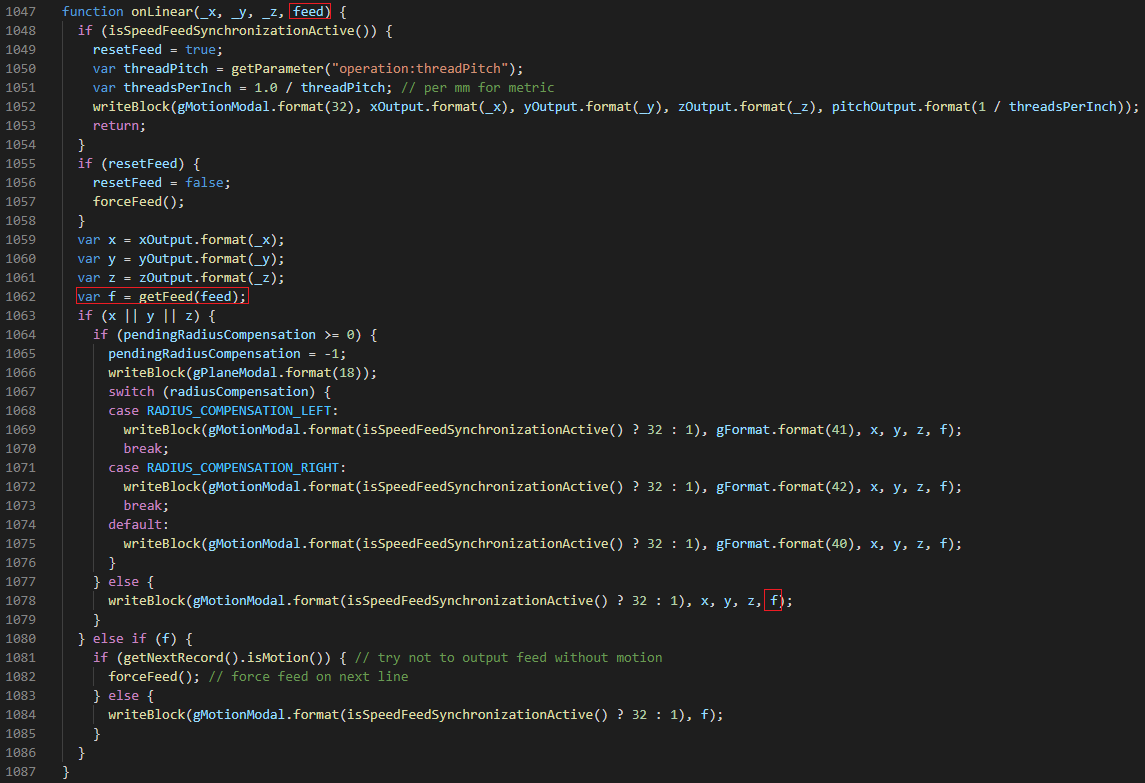Click the f argument on line 1078
The image size is (1145, 783).
[x=773, y=600]
